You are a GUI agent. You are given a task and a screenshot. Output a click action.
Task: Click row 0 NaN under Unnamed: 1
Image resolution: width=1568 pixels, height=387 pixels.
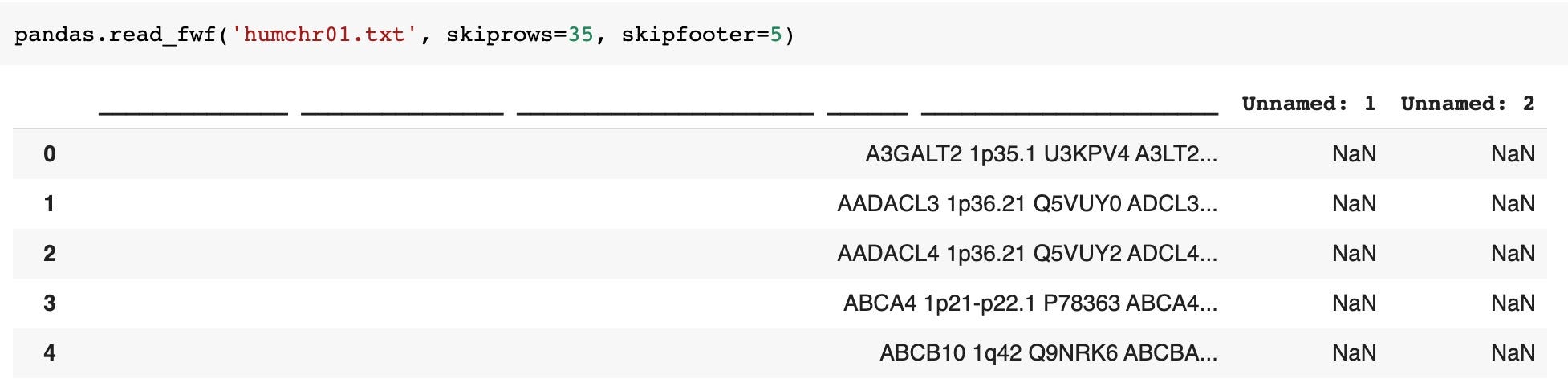(x=1354, y=154)
